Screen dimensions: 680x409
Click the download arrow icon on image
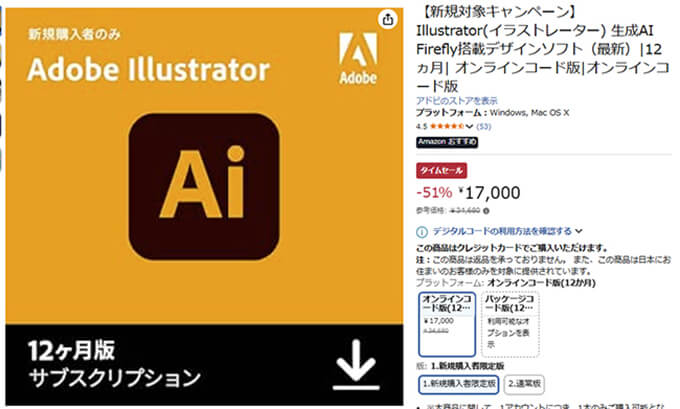[x=356, y=364]
